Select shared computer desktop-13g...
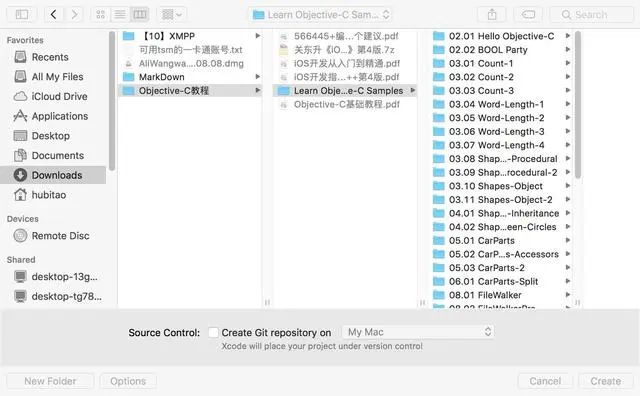This screenshot has width=640, height=396. [53, 276]
